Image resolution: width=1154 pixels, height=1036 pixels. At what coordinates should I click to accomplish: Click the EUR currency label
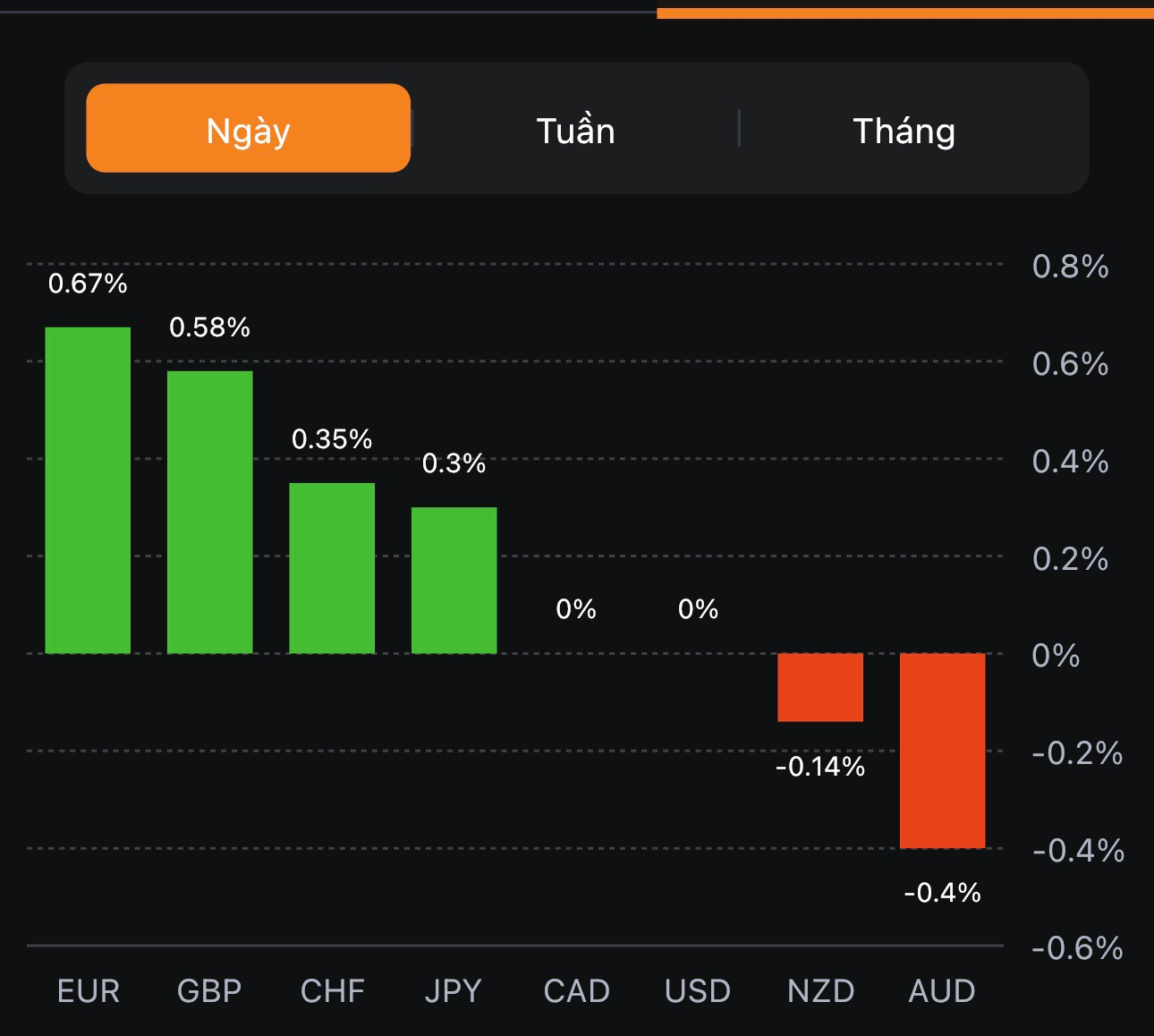point(88,991)
